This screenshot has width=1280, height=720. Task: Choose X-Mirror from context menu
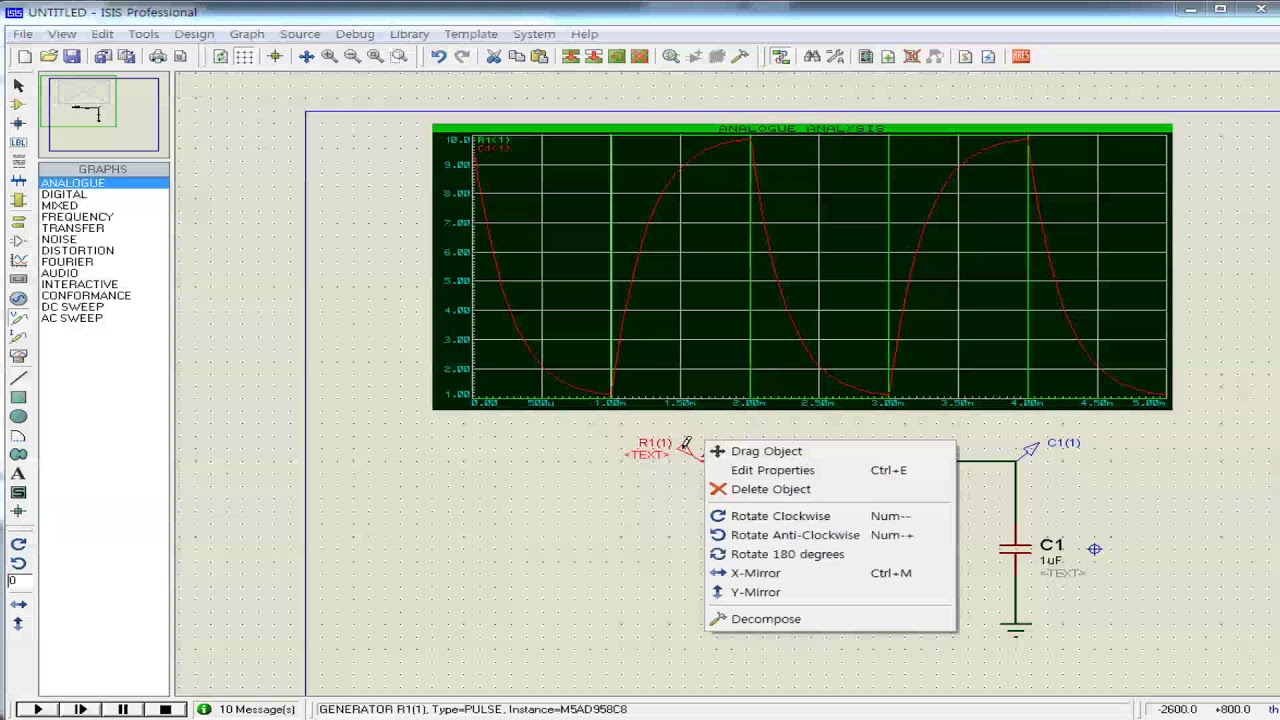pos(830,573)
